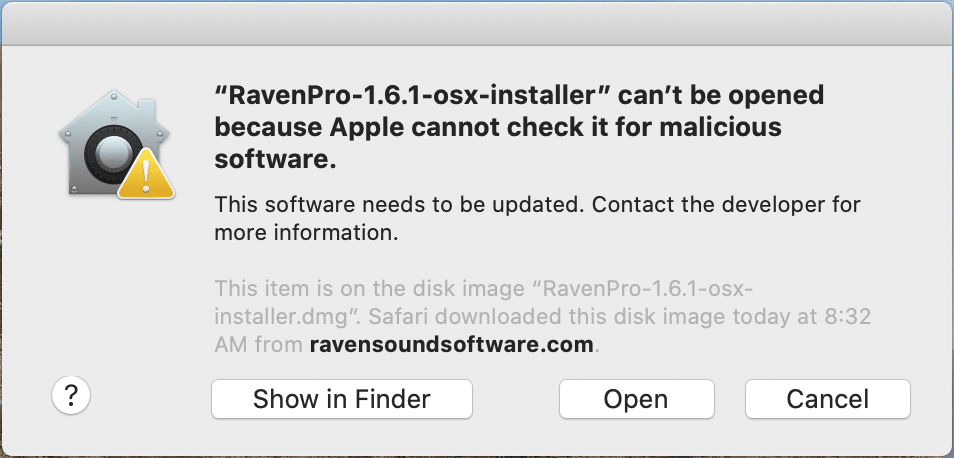Click the yellow warning triangle badge
Screen dimensions: 954x458
pos(146,173)
